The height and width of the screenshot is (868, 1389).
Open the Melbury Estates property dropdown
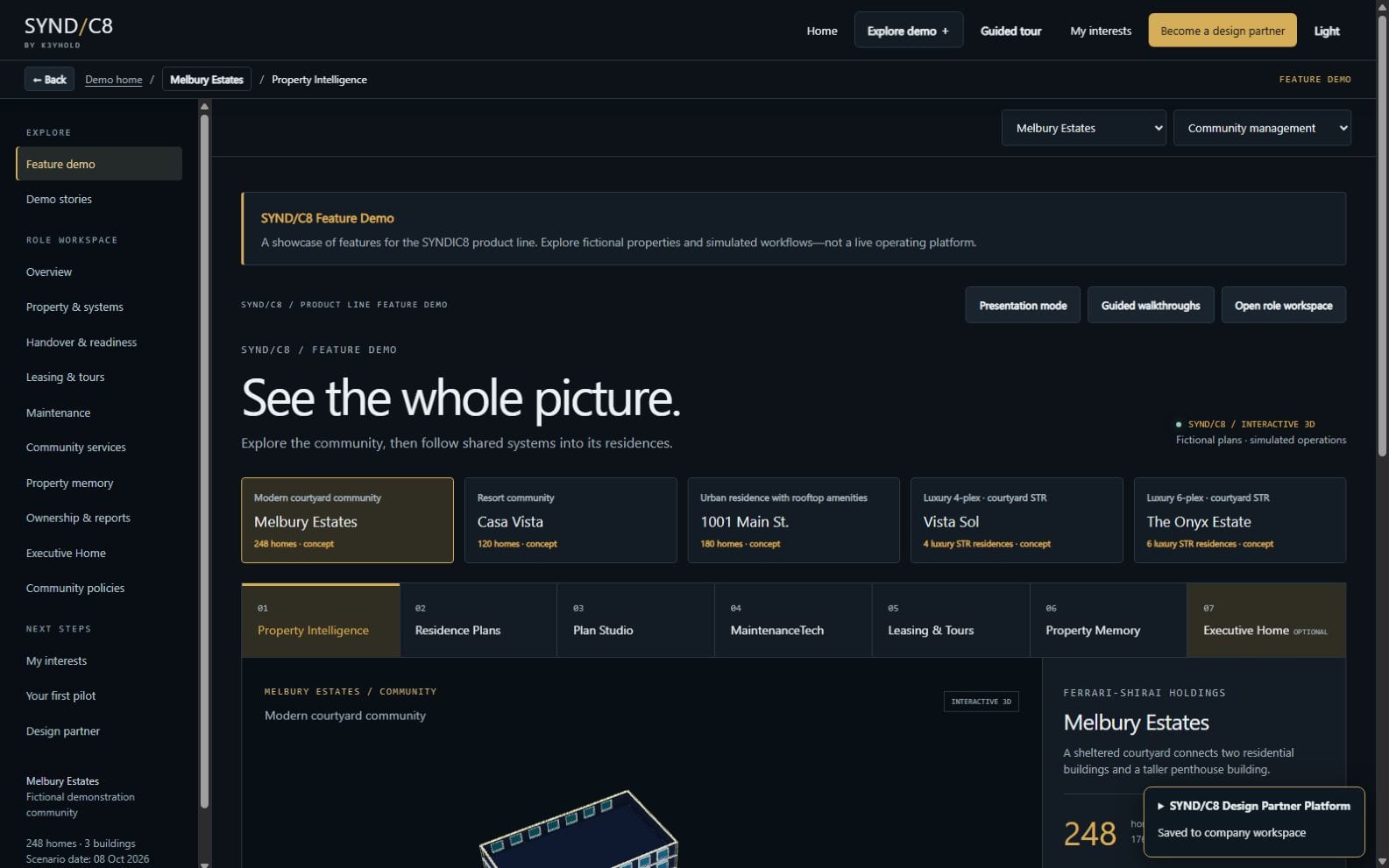[x=1083, y=128]
